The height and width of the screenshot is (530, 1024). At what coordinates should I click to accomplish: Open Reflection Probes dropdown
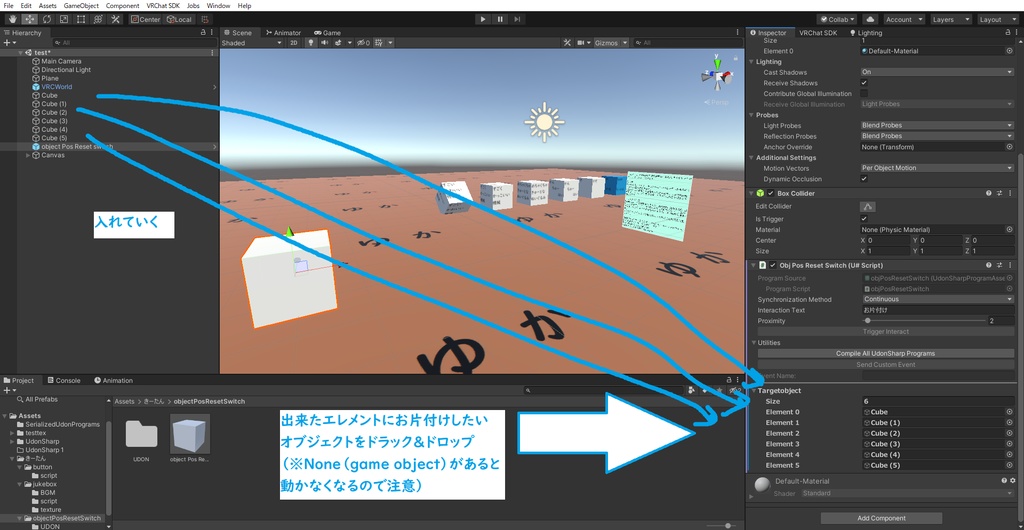(x=937, y=136)
